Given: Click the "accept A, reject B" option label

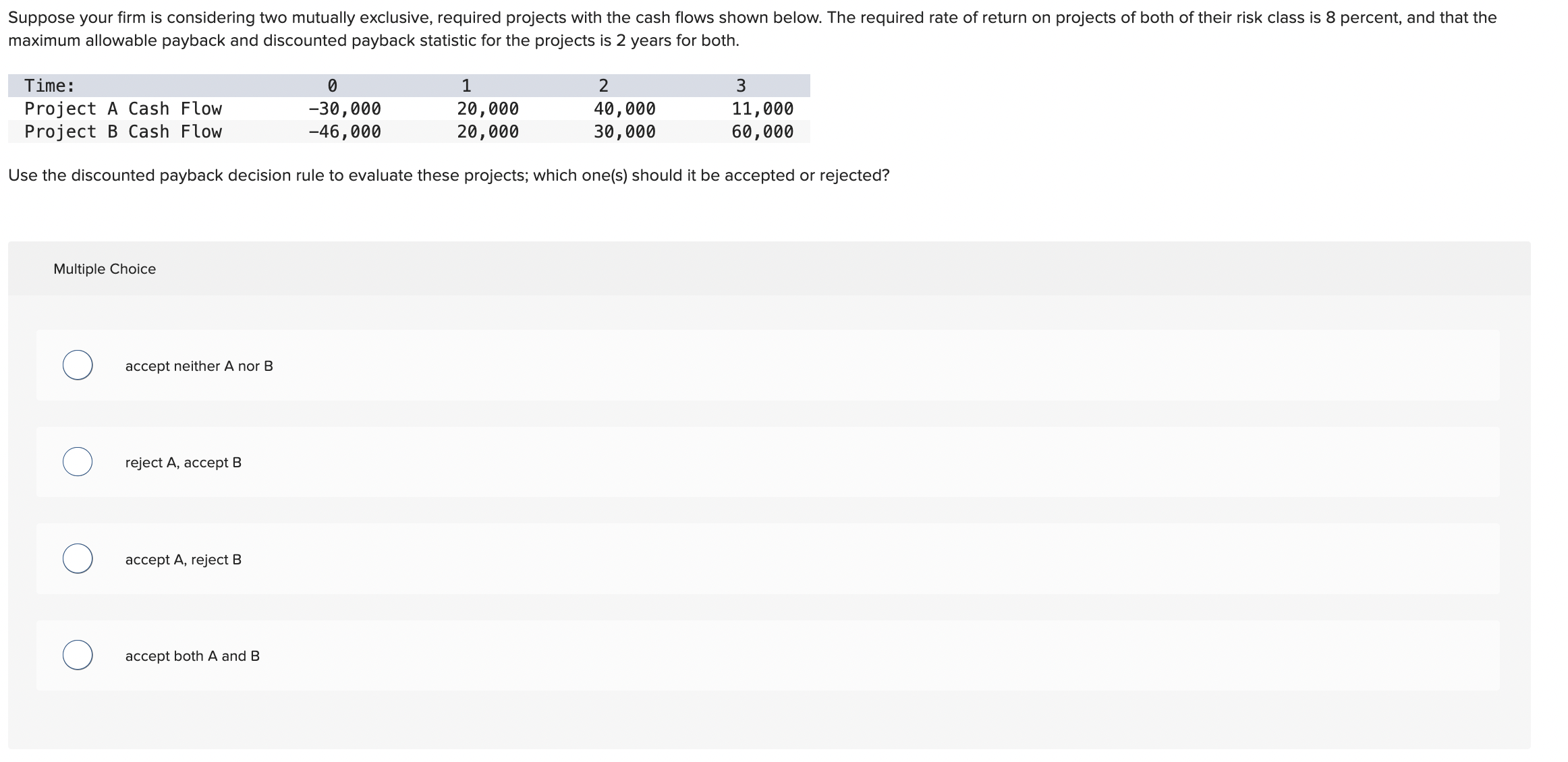Looking at the screenshot, I should 183,558.
